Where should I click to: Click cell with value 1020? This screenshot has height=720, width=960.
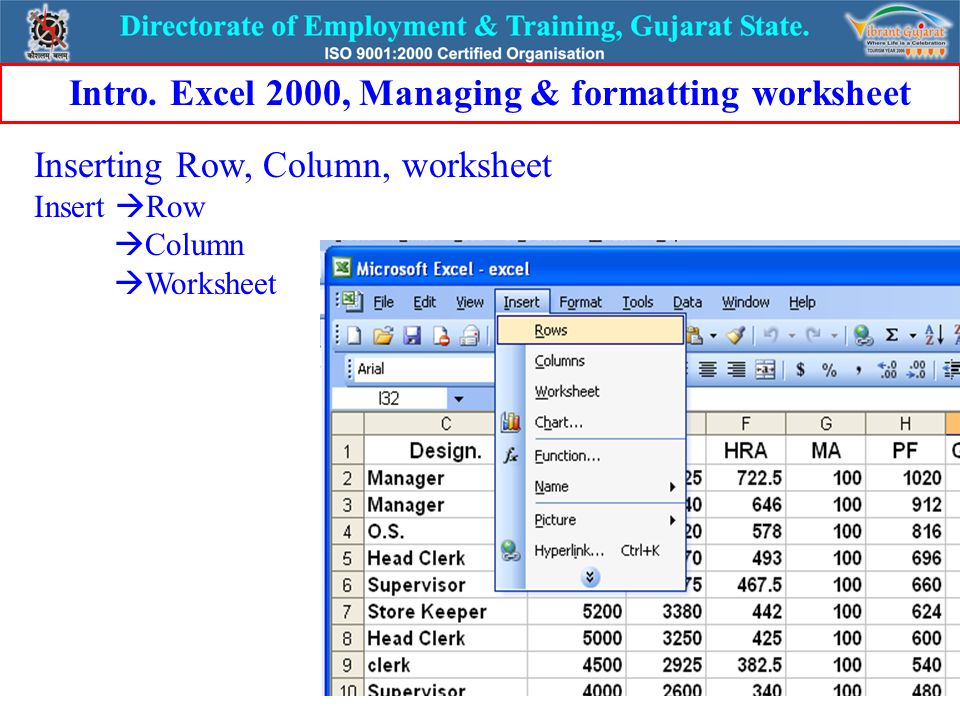click(x=905, y=478)
